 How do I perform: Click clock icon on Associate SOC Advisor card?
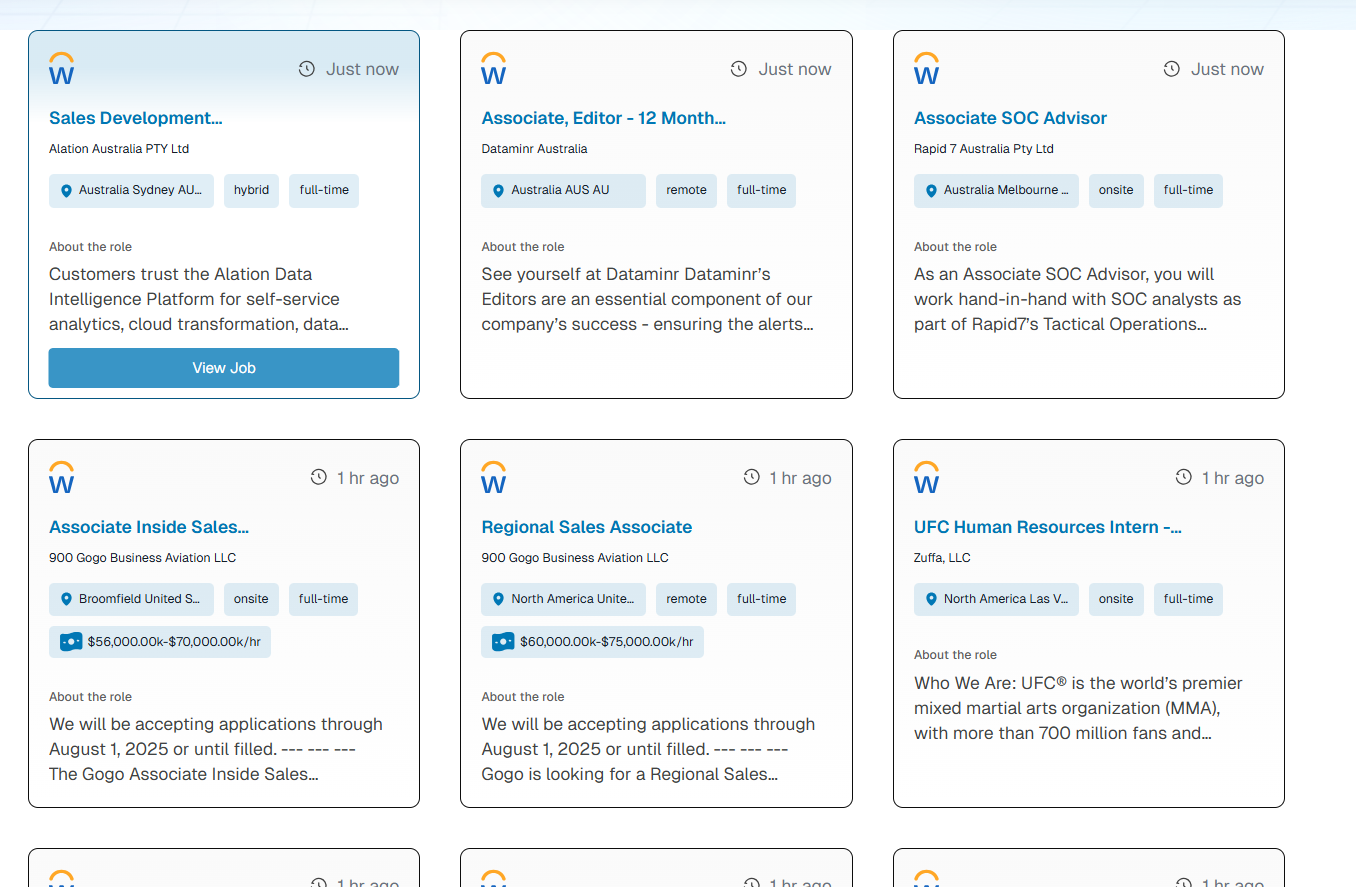[1172, 69]
